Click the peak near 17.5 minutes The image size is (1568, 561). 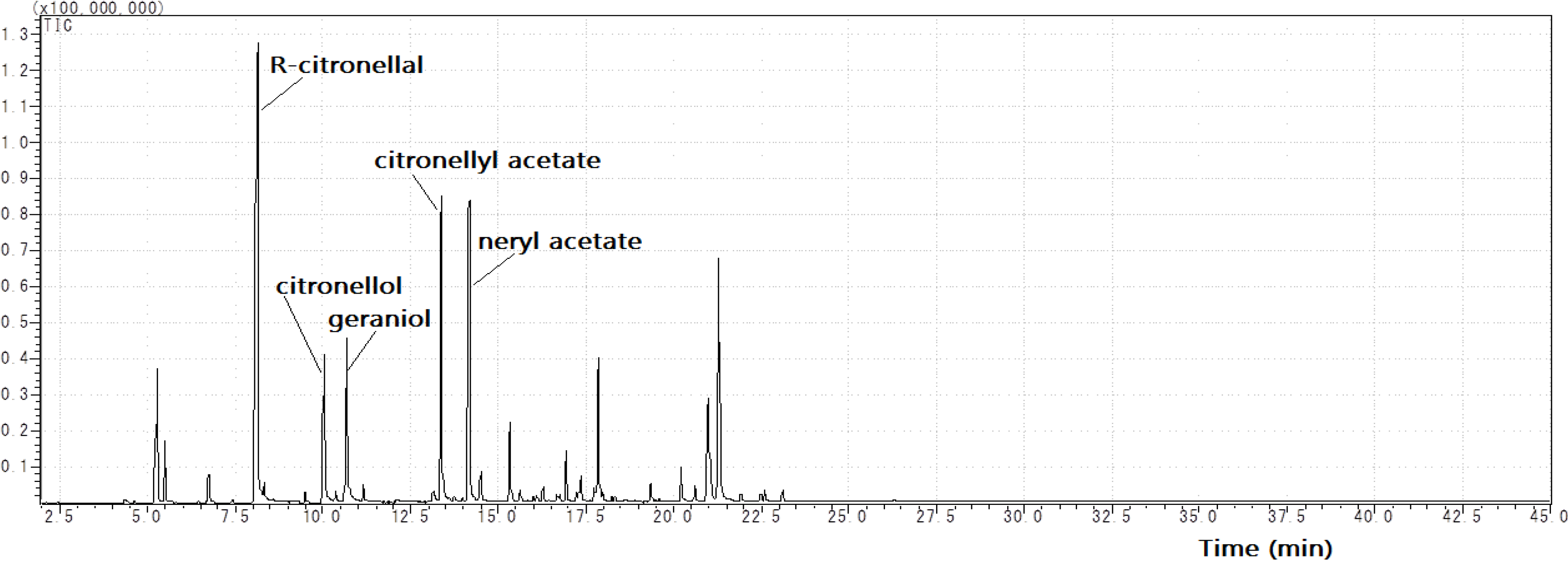[x=598, y=429]
